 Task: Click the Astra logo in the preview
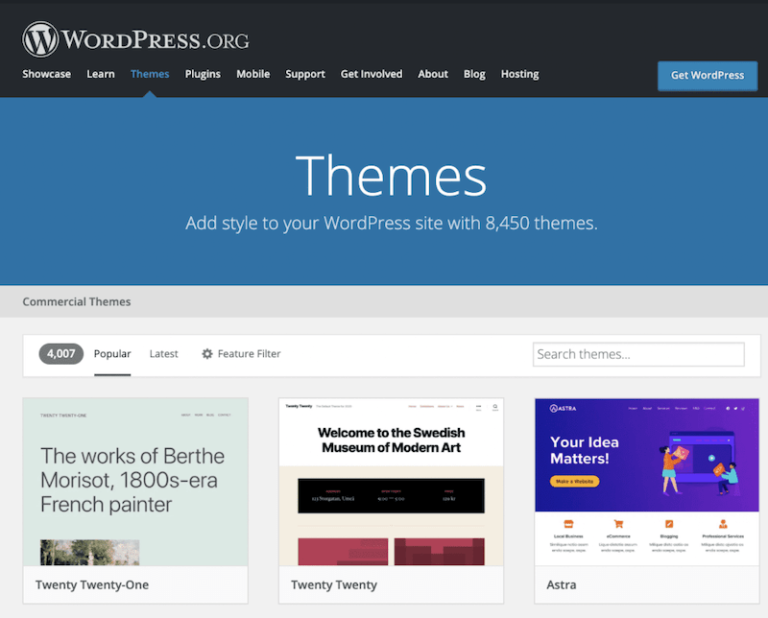tap(563, 408)
